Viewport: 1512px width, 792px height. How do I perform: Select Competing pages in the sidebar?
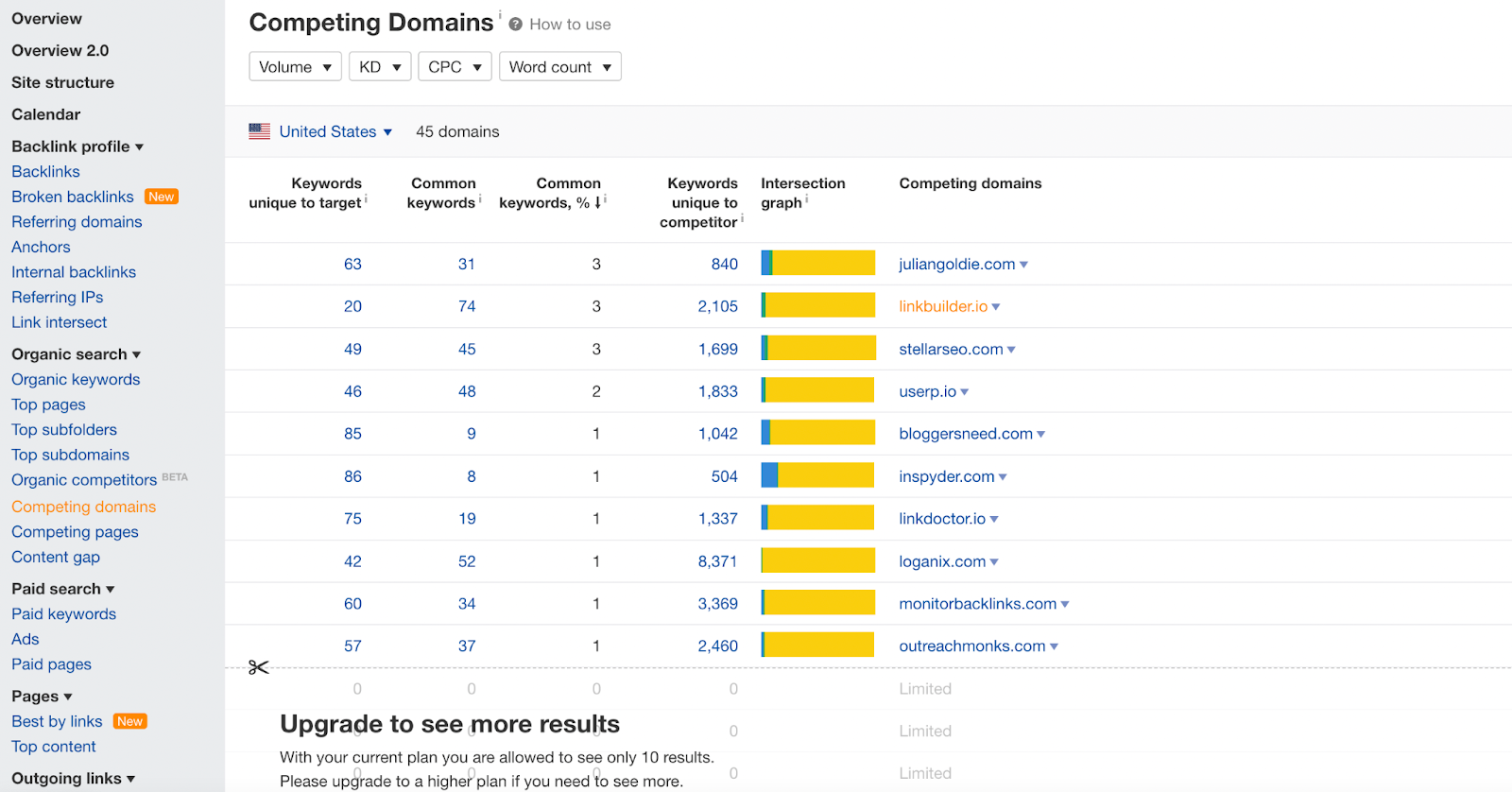pos(75,532)
